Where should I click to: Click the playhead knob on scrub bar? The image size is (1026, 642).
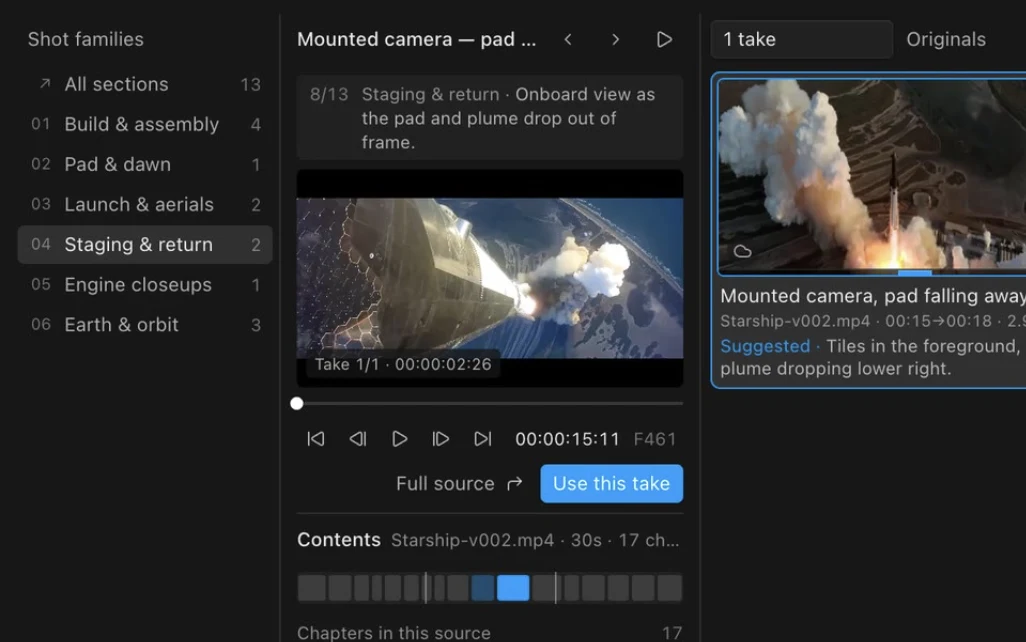297,404
